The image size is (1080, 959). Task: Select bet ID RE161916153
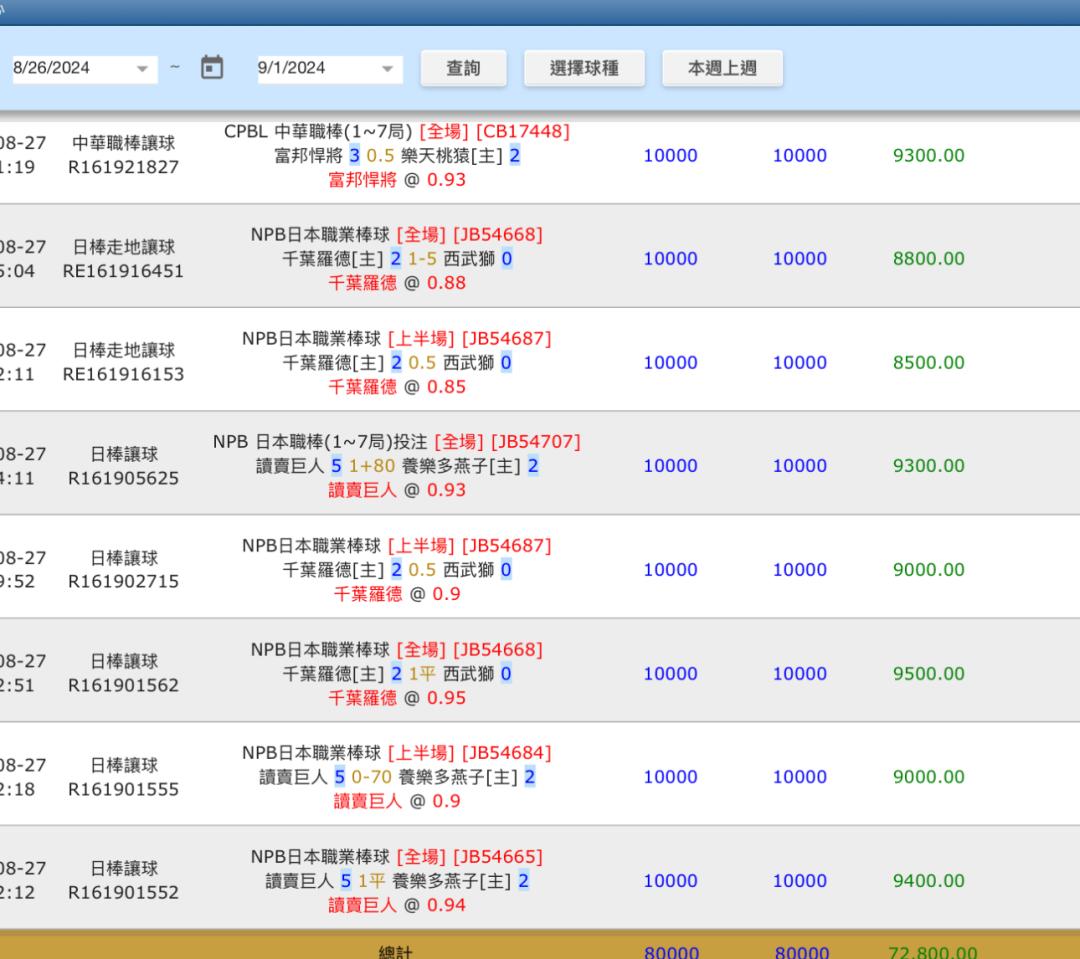(x=123, y=375)
